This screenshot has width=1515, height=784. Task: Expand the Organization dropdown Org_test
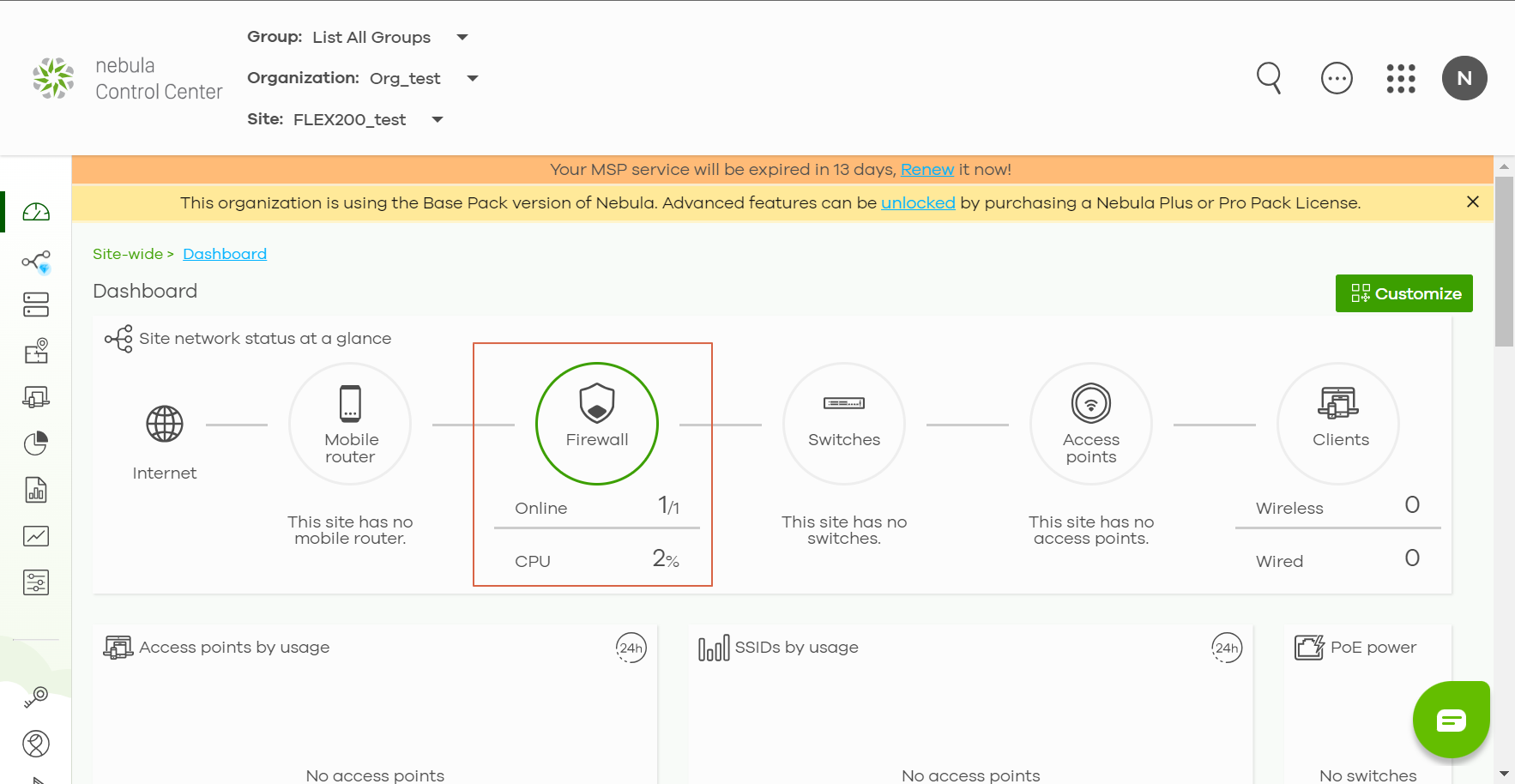(424, 78)
